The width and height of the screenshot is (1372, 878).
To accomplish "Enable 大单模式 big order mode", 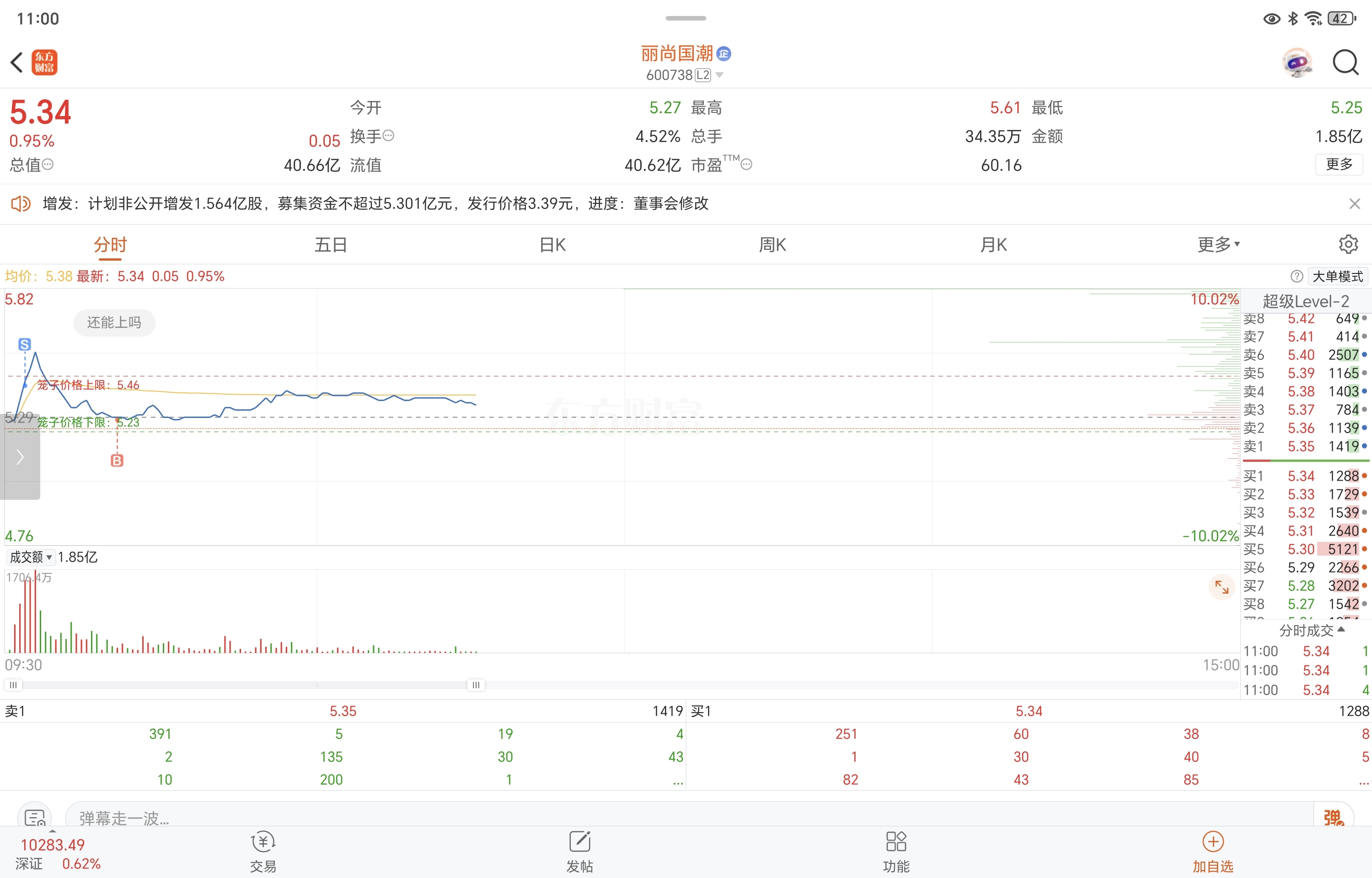I will 1337,277.
